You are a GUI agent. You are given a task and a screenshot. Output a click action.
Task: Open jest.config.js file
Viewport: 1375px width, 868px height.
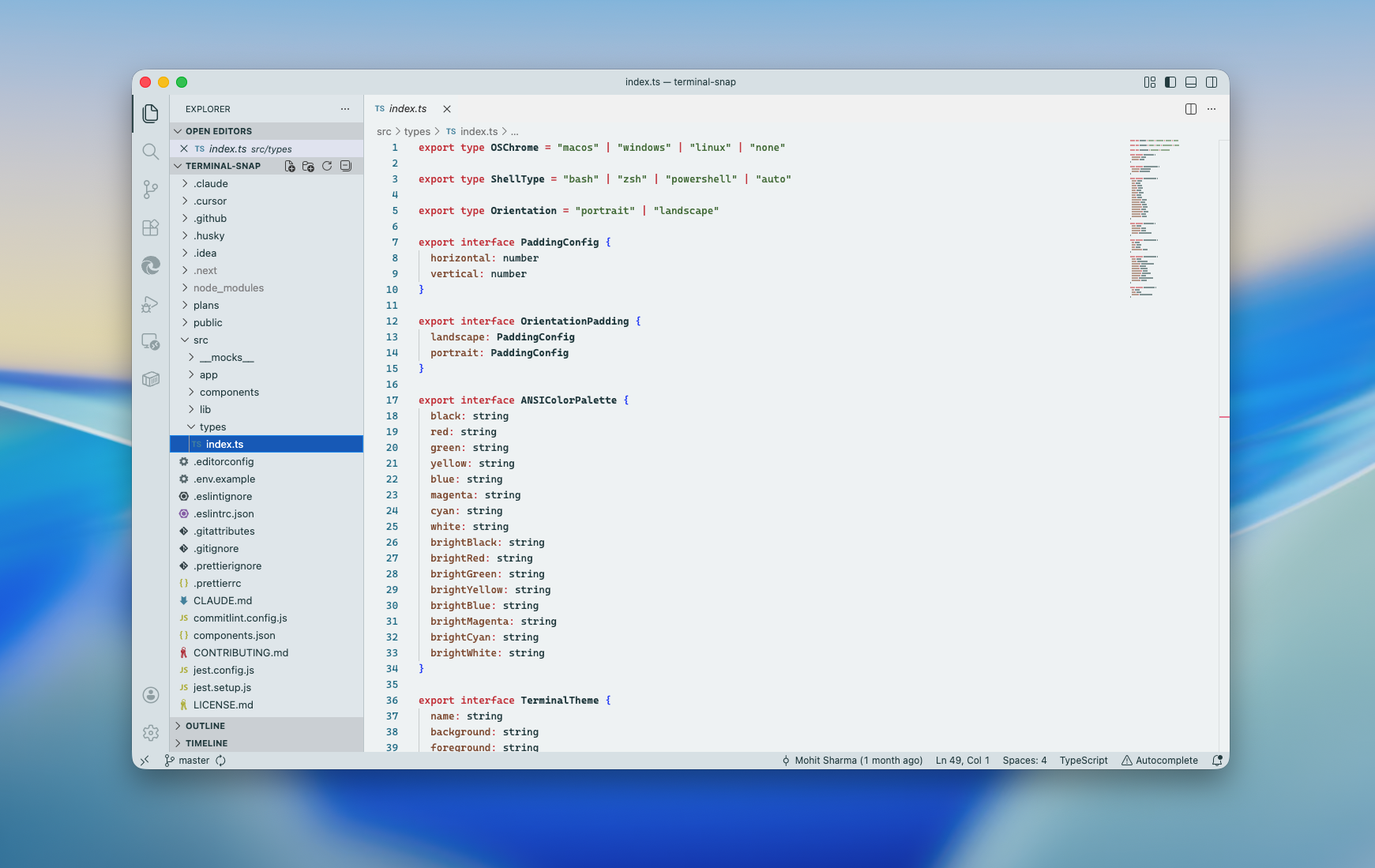[267, 670]
